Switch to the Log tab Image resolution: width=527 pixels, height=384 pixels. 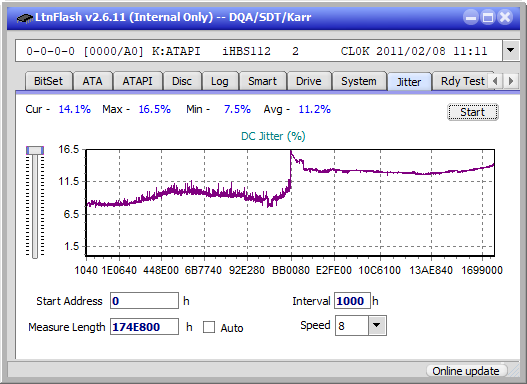[220, 81]
